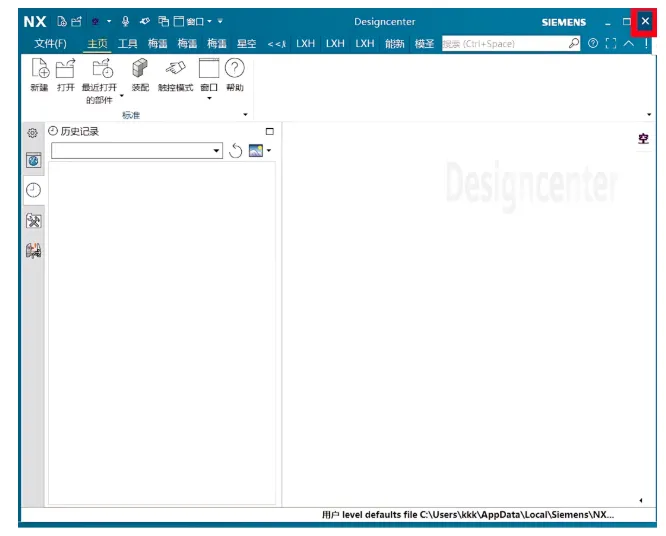Screen dimensions: 666x536
Task: Switch to the 工具 tab
Action: pyautogui.click(x=127, y=44)
